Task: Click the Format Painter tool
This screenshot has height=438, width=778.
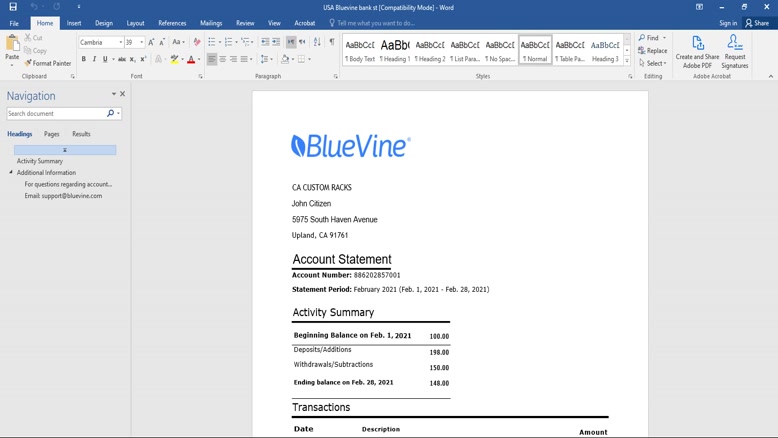Action: [x=47, y=63]
